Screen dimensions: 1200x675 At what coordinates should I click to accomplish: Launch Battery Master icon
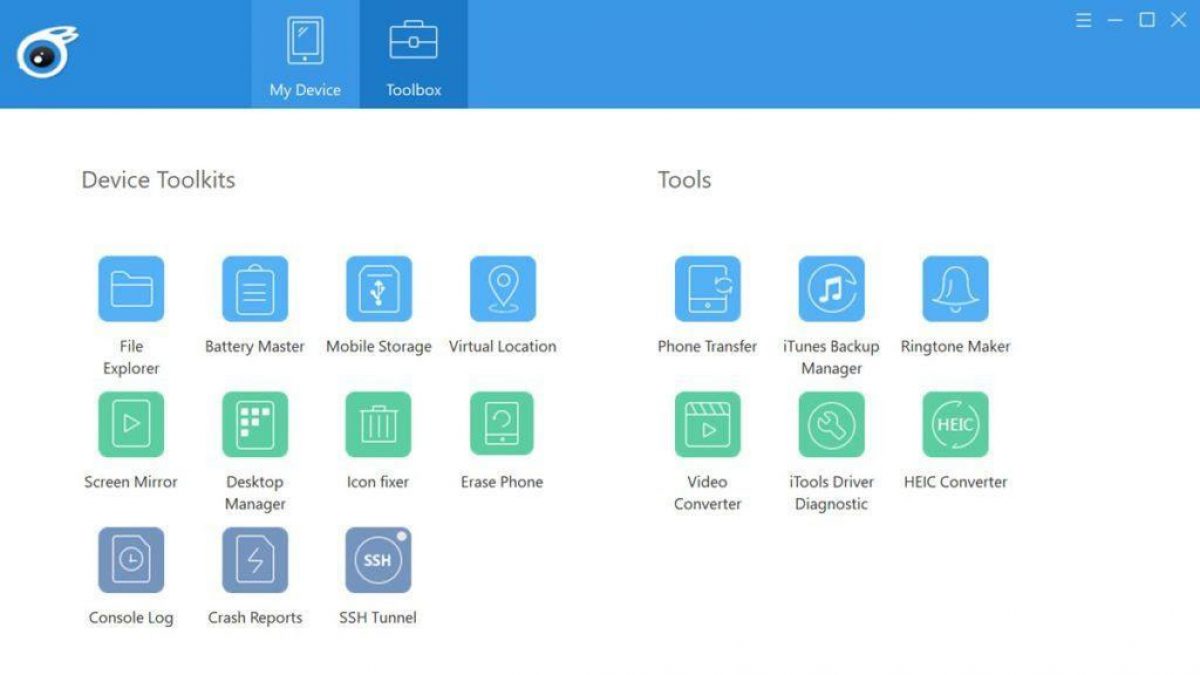click(255, 289)
